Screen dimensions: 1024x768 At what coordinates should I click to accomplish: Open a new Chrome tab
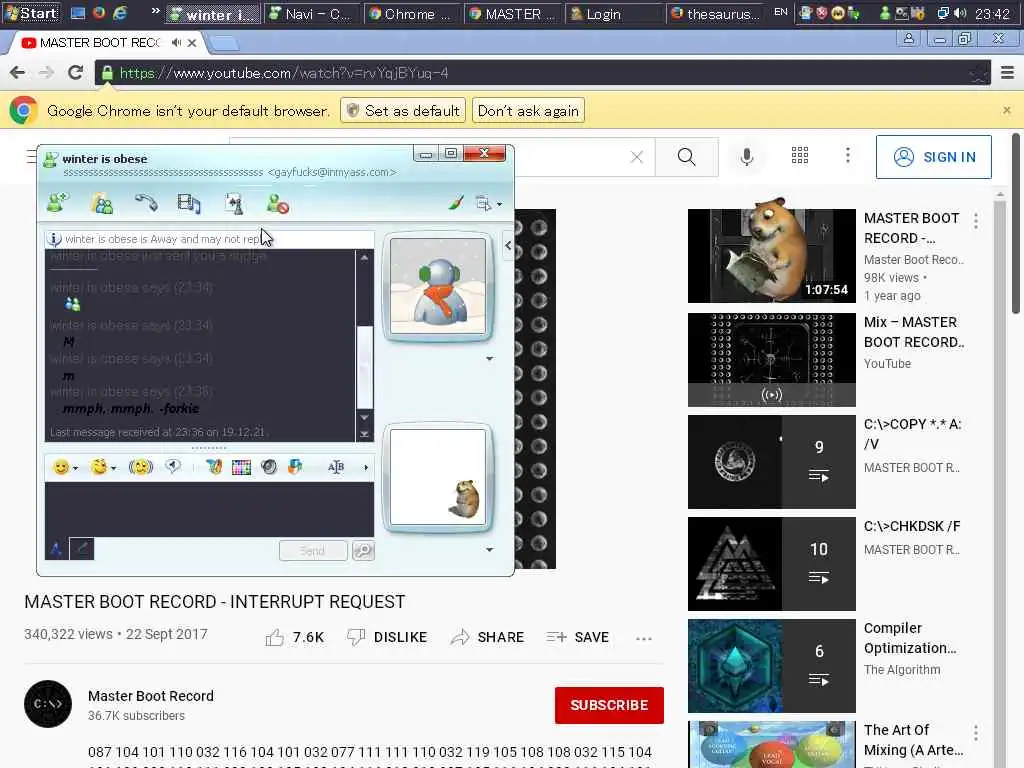[x=223, y=44]
